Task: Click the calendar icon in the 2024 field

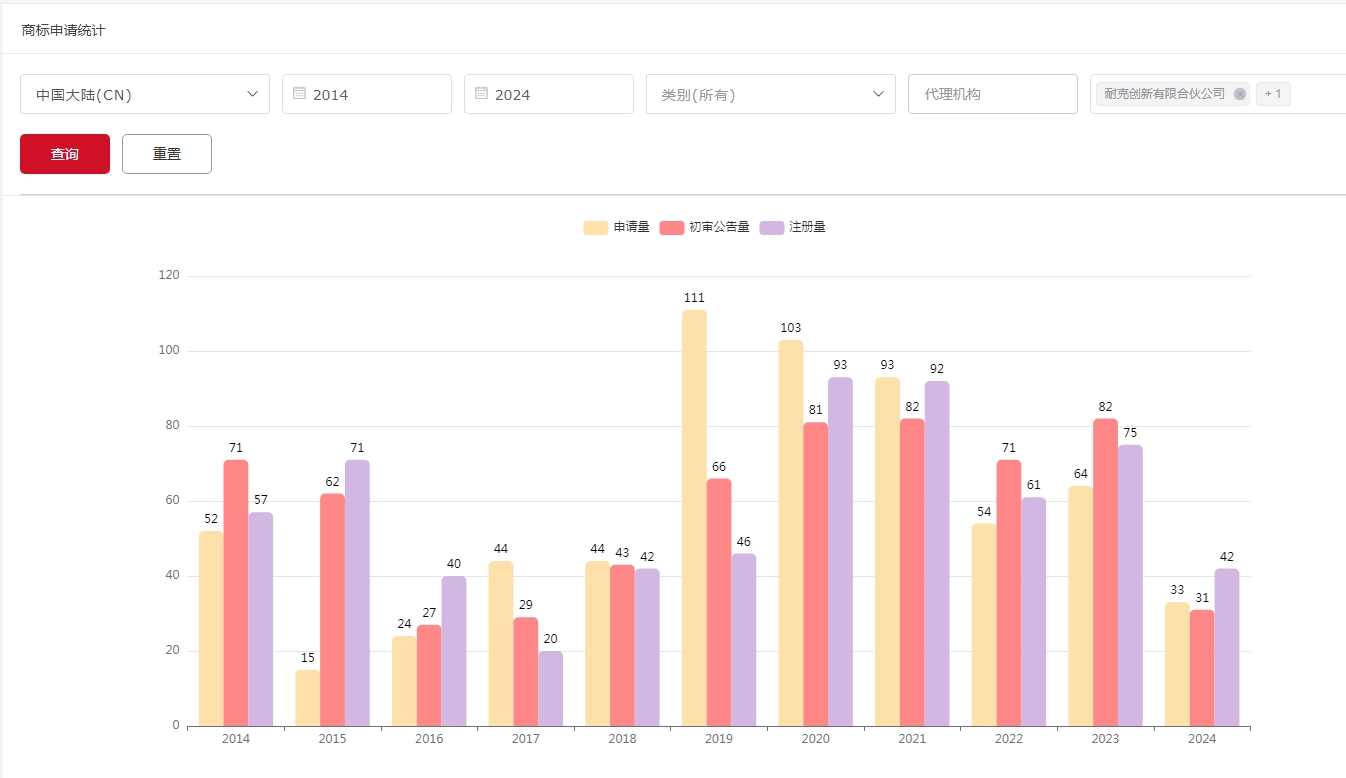Action: 481,93
